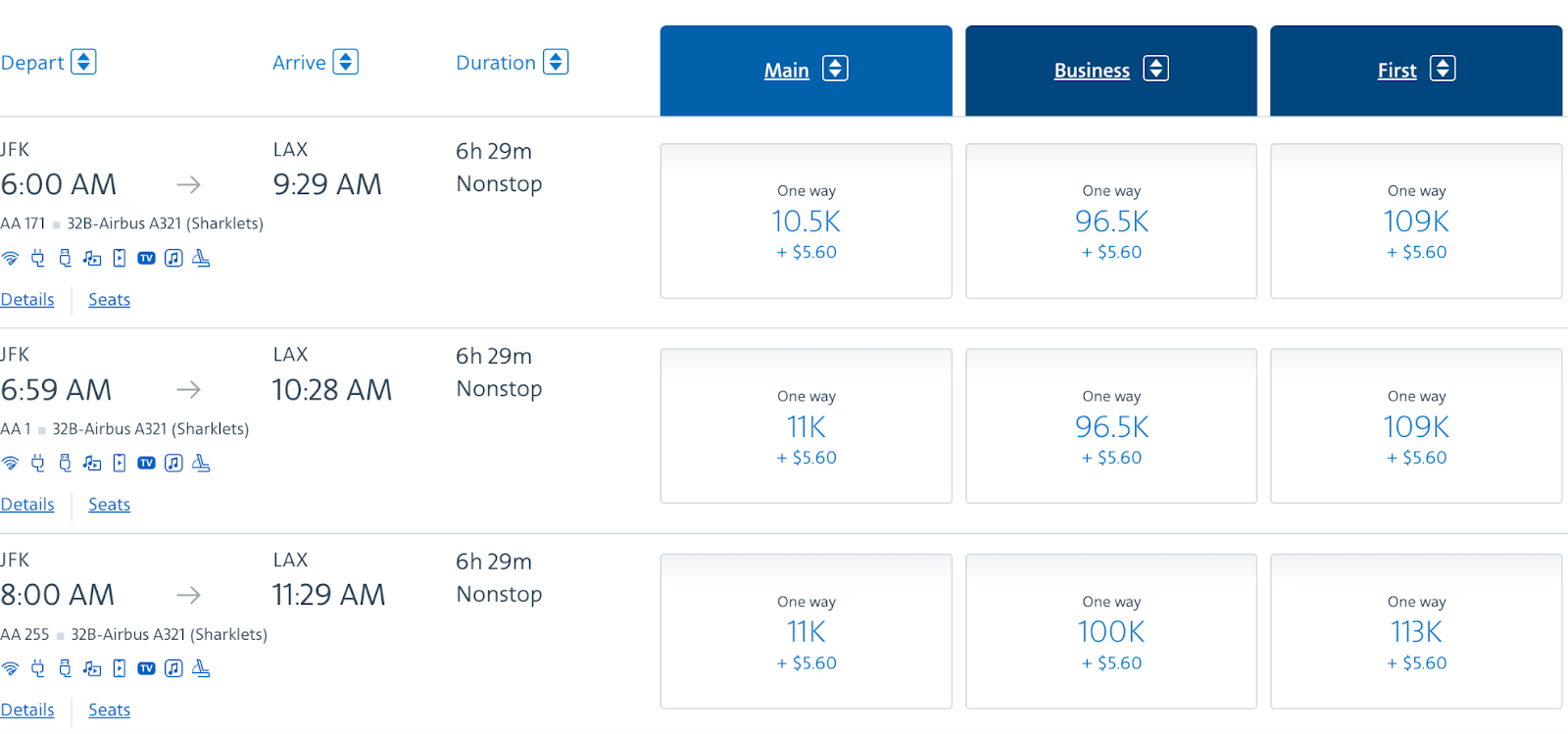Choose the 113K First fare on the 8:00 AM flight
Screen dimensions: 1568x734
tap(1416, 632)
